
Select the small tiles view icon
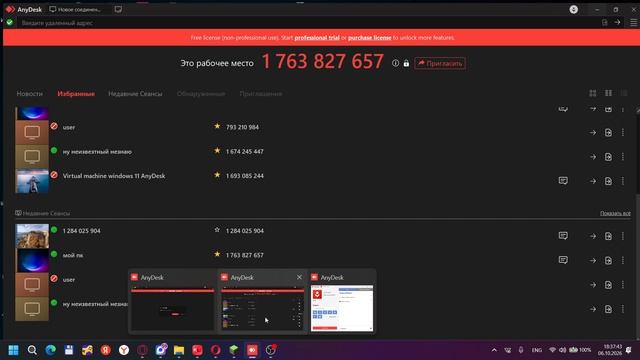pyautogui.click(x=608, y=93)
